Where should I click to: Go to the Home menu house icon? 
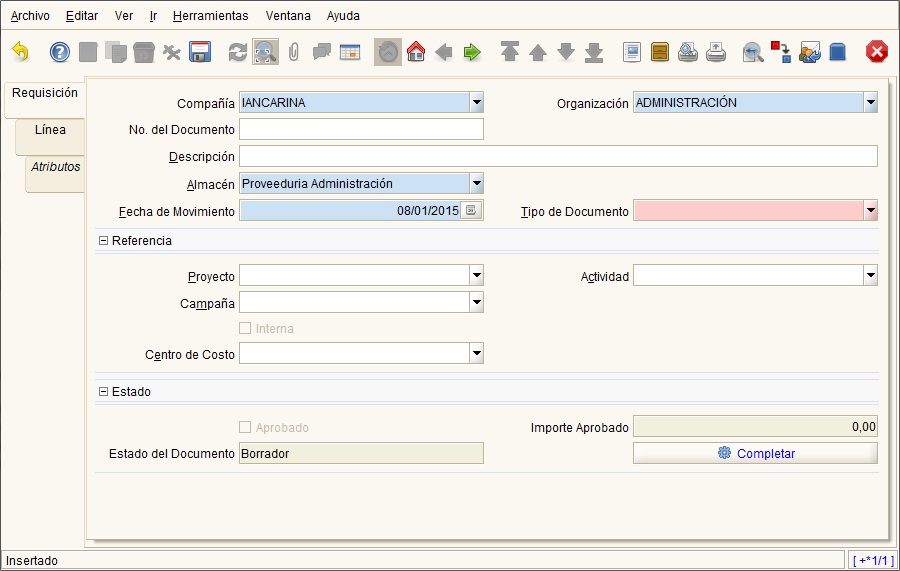coord(416,52)
